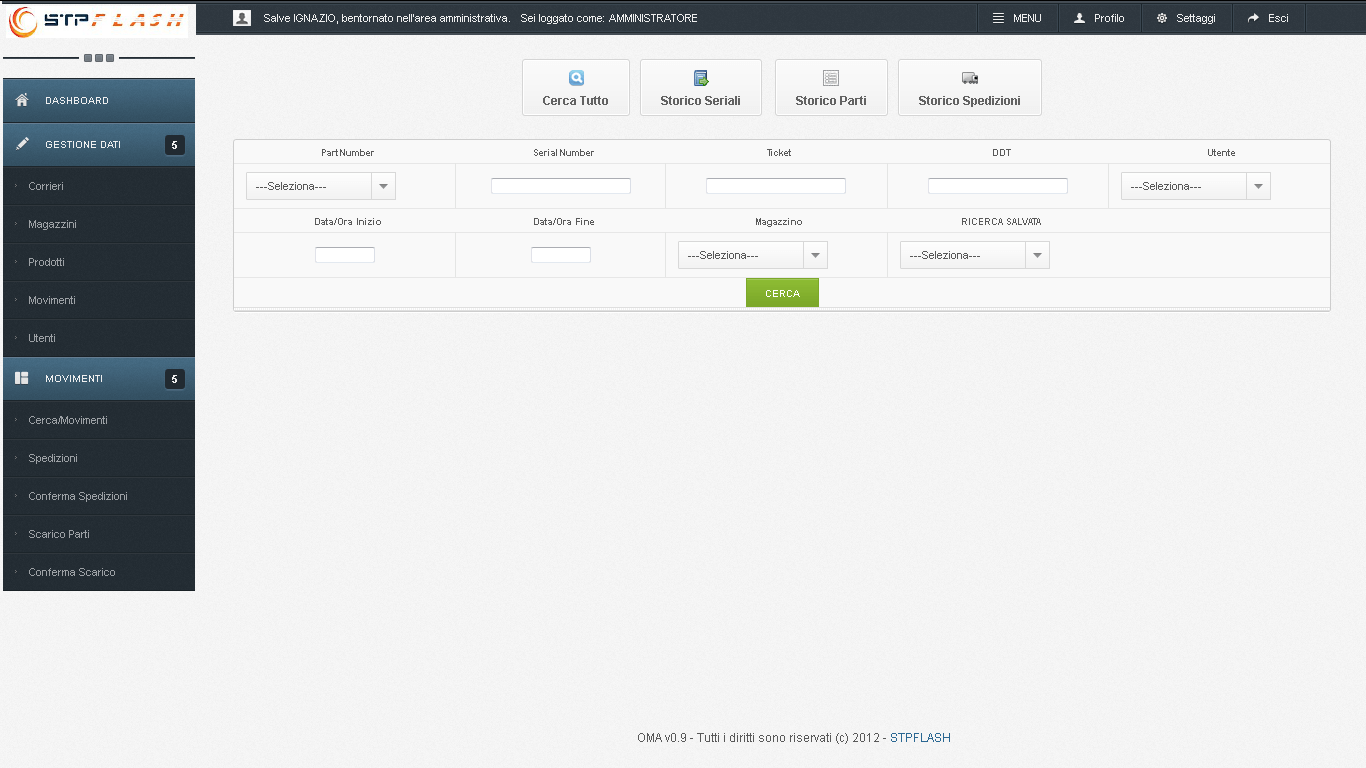This screenshot has height=768, width=1366.
Task: Focus the Serial Number input field
Action: pyautogui.click(x=561, y=186)
